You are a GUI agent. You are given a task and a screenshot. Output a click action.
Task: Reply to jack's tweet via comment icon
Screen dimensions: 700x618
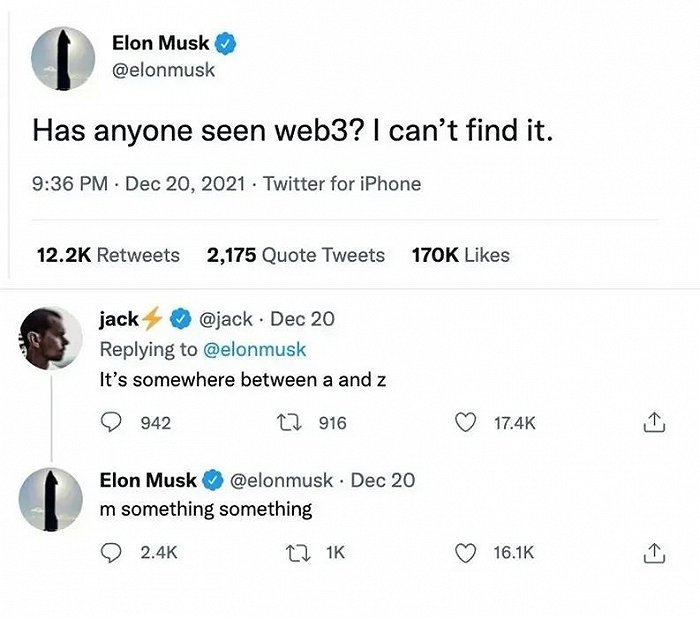[x=112, y=423]
